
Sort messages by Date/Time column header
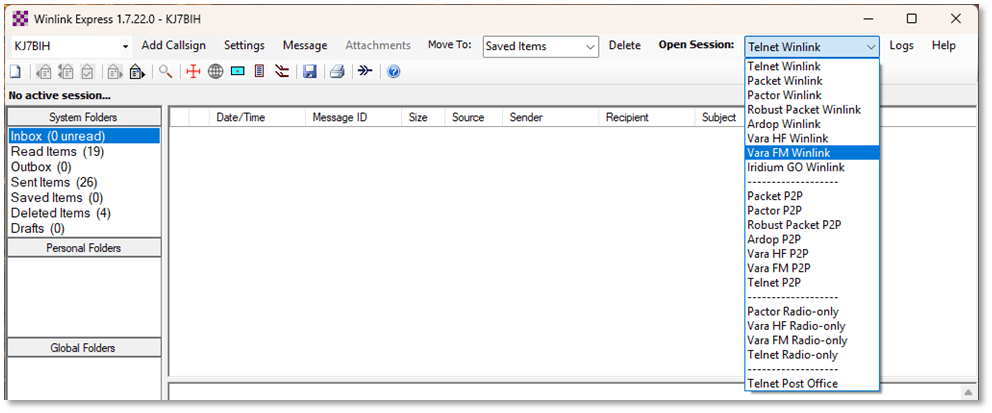[x=240, y=118]
